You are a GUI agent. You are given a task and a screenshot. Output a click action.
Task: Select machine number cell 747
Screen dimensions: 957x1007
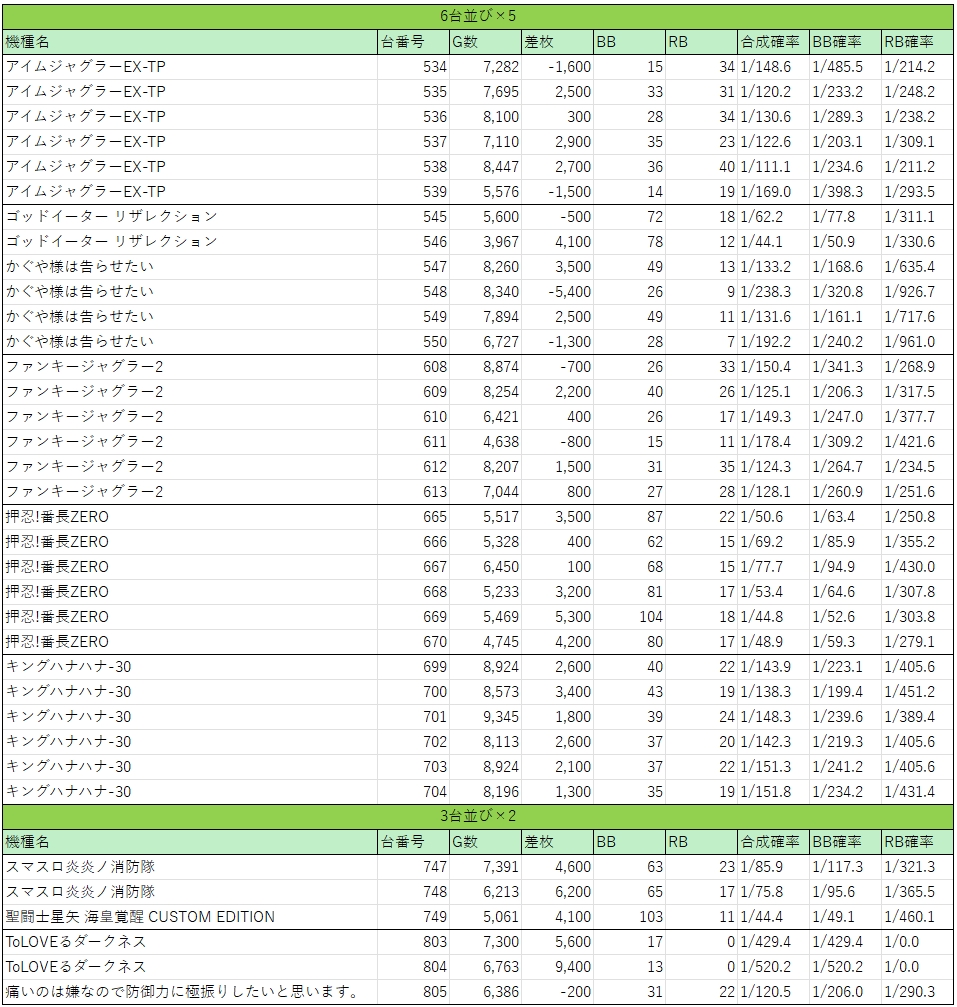pyautogui.click(x=414, y=868)
